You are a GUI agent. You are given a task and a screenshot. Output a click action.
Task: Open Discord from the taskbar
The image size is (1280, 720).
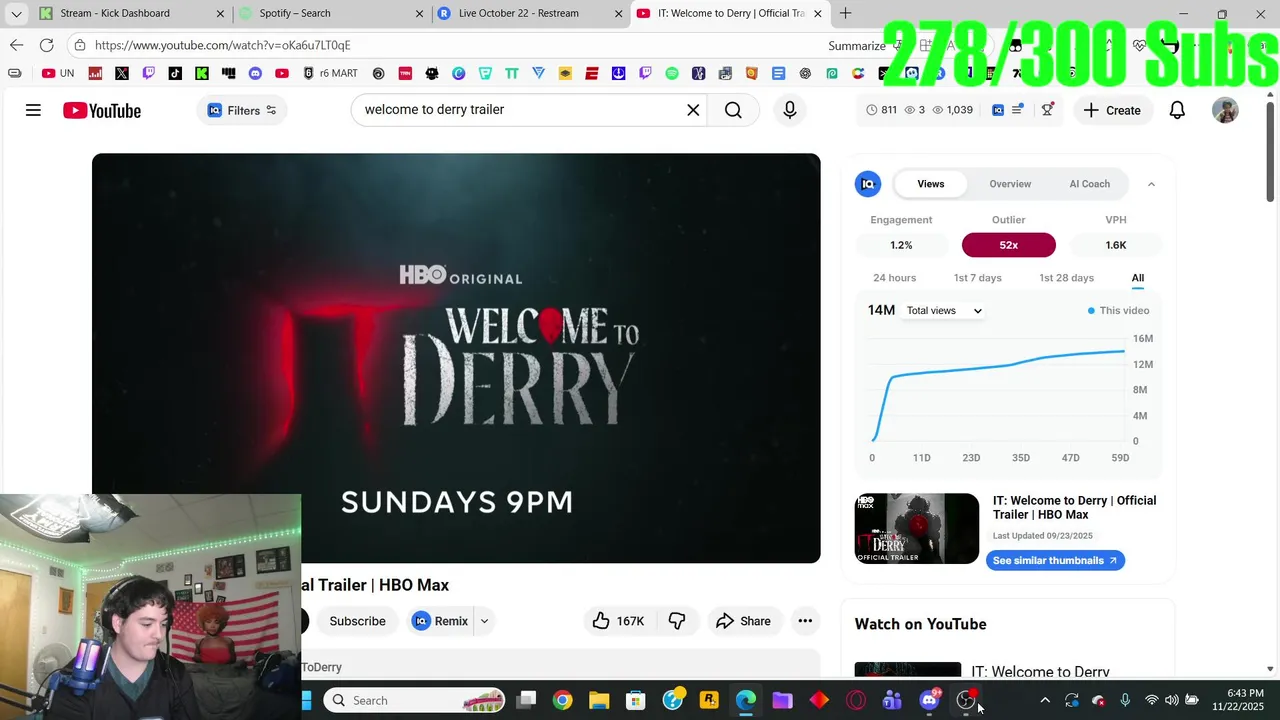[x=929, y=700]
